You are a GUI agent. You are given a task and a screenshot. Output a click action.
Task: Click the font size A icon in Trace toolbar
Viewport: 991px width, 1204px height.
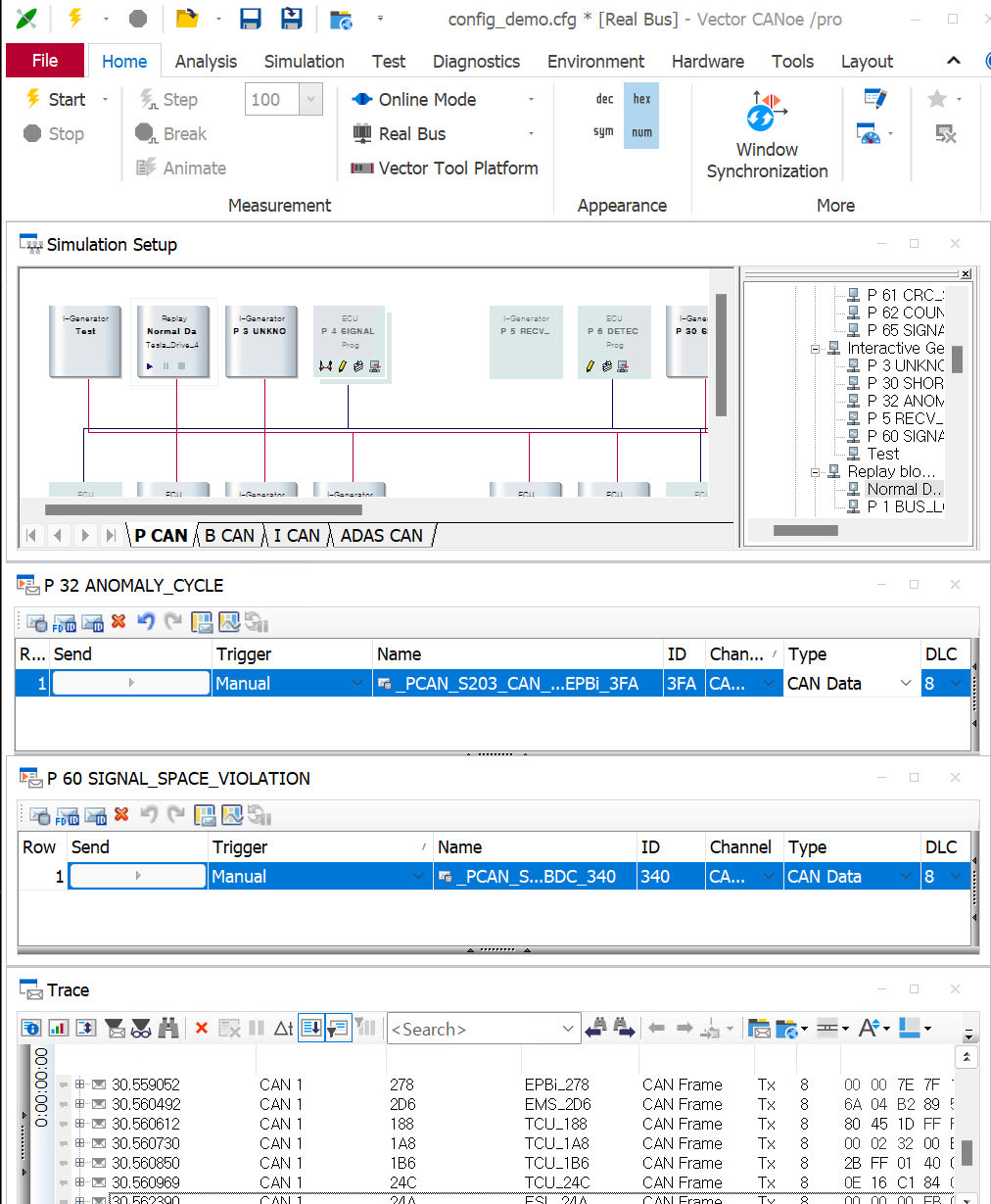[868, 1028]
